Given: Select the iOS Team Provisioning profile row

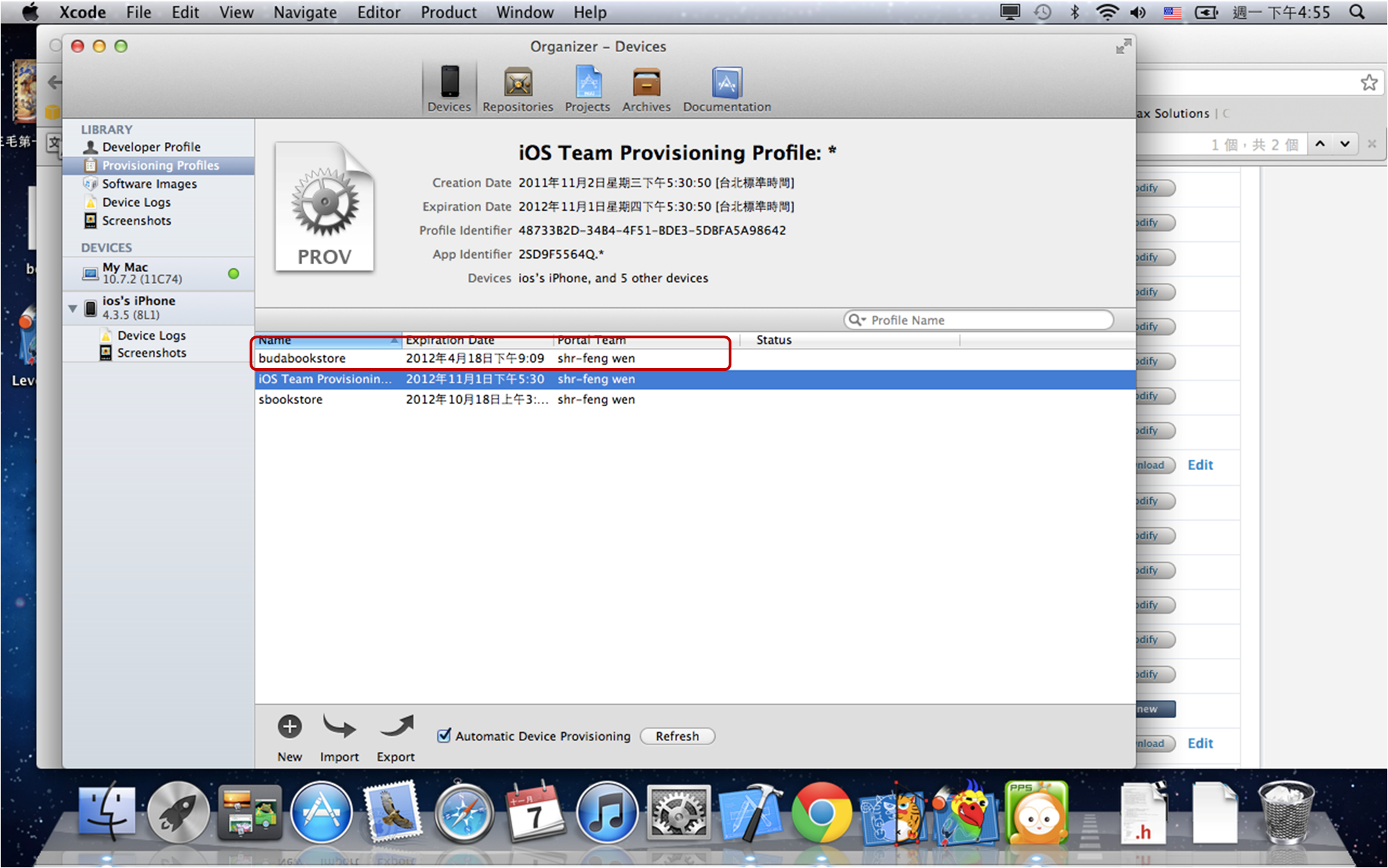Looking at the screenshot, I should [695, 379].
